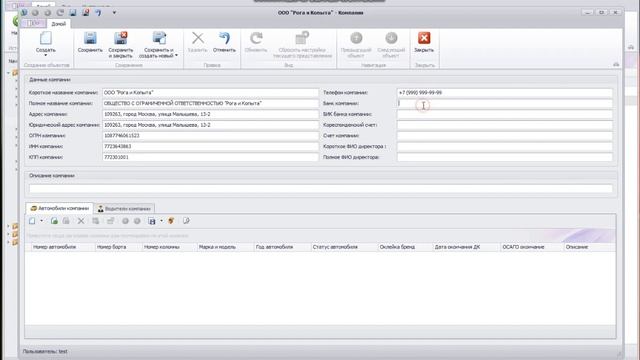Image resolution: width=640 pixels, height=360 pixels.
Task: Click the grid toolbar delete X icon
Action: point(81,221)
